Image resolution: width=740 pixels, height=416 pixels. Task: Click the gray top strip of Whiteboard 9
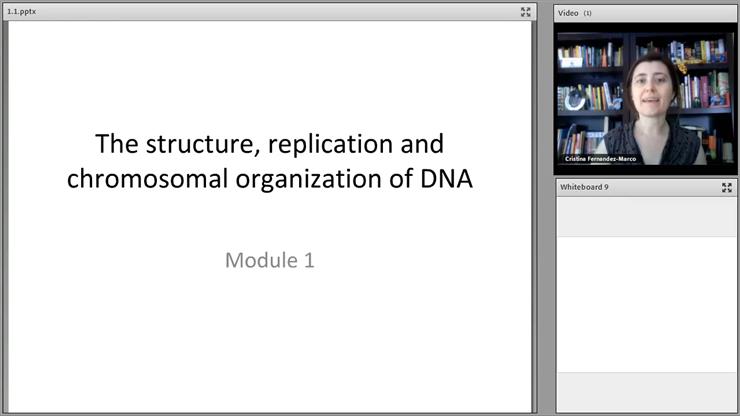coord(646,215)
